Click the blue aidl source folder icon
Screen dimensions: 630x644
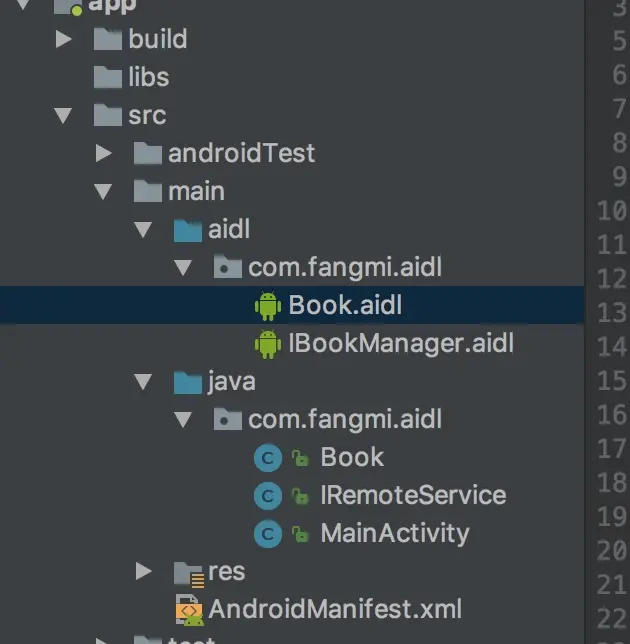(187, 230)
